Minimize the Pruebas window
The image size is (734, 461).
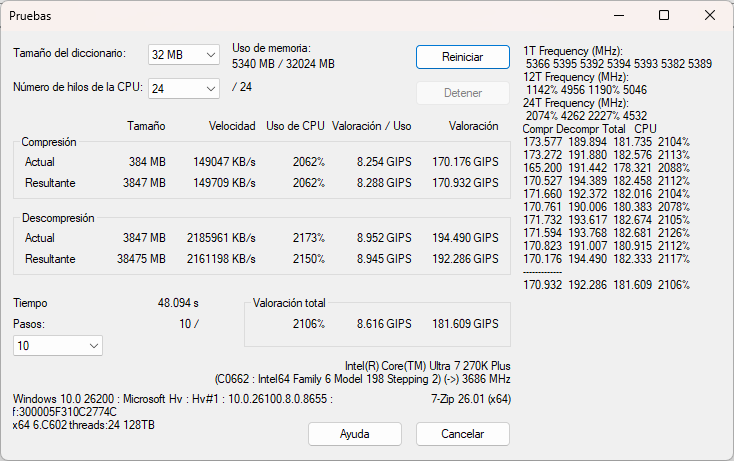619,15
